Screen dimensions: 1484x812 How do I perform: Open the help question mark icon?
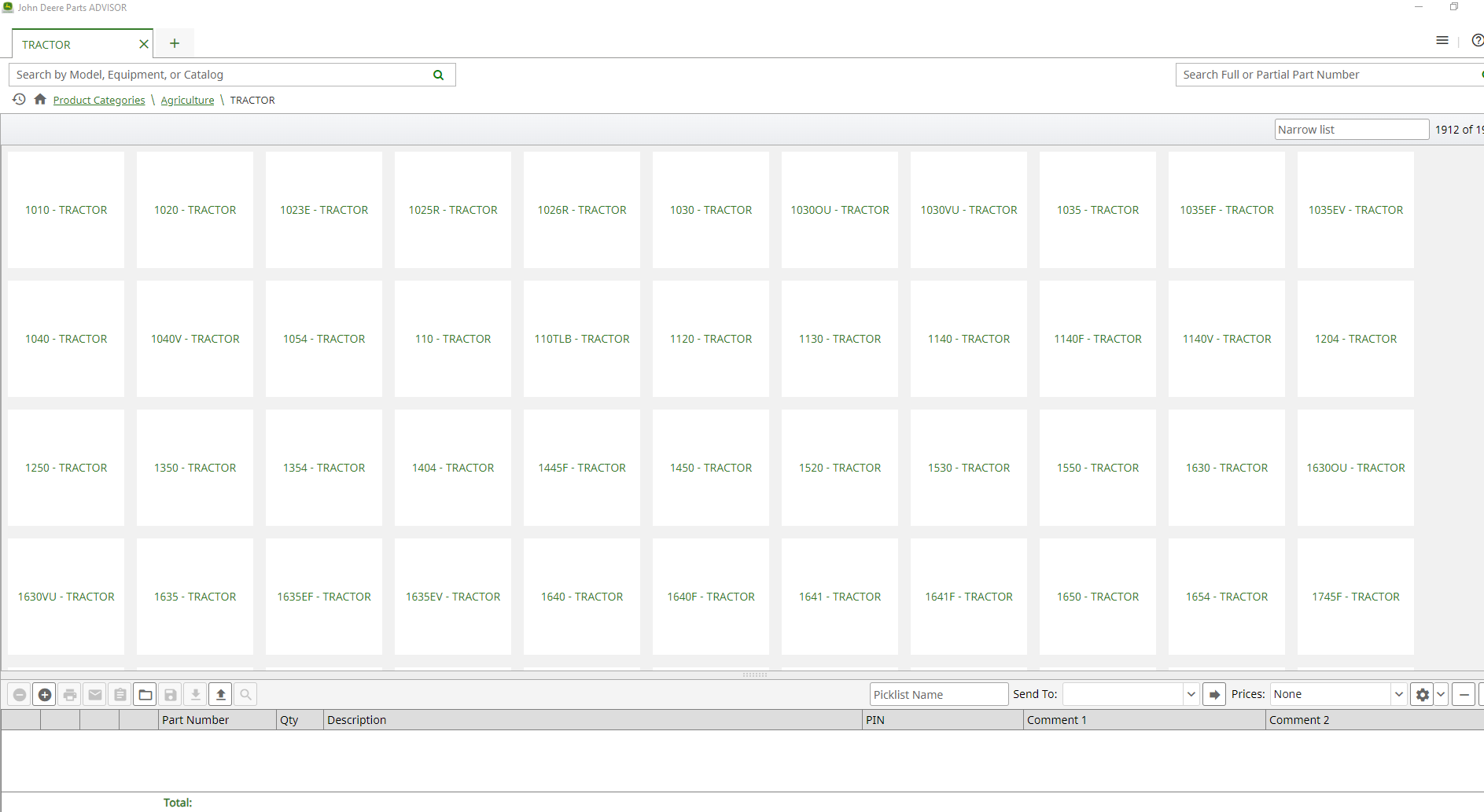[x=1478, y=40]
